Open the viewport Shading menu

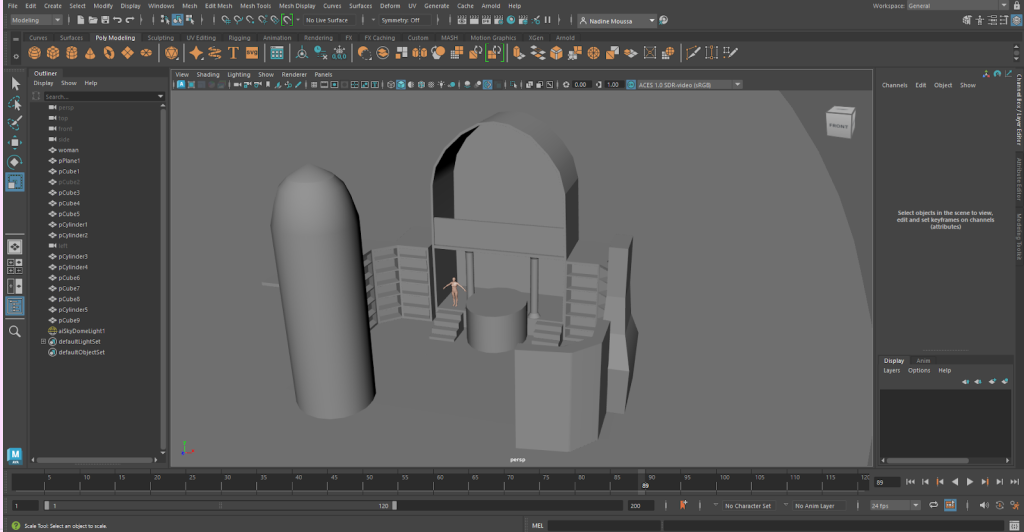[x=208, y=74]
